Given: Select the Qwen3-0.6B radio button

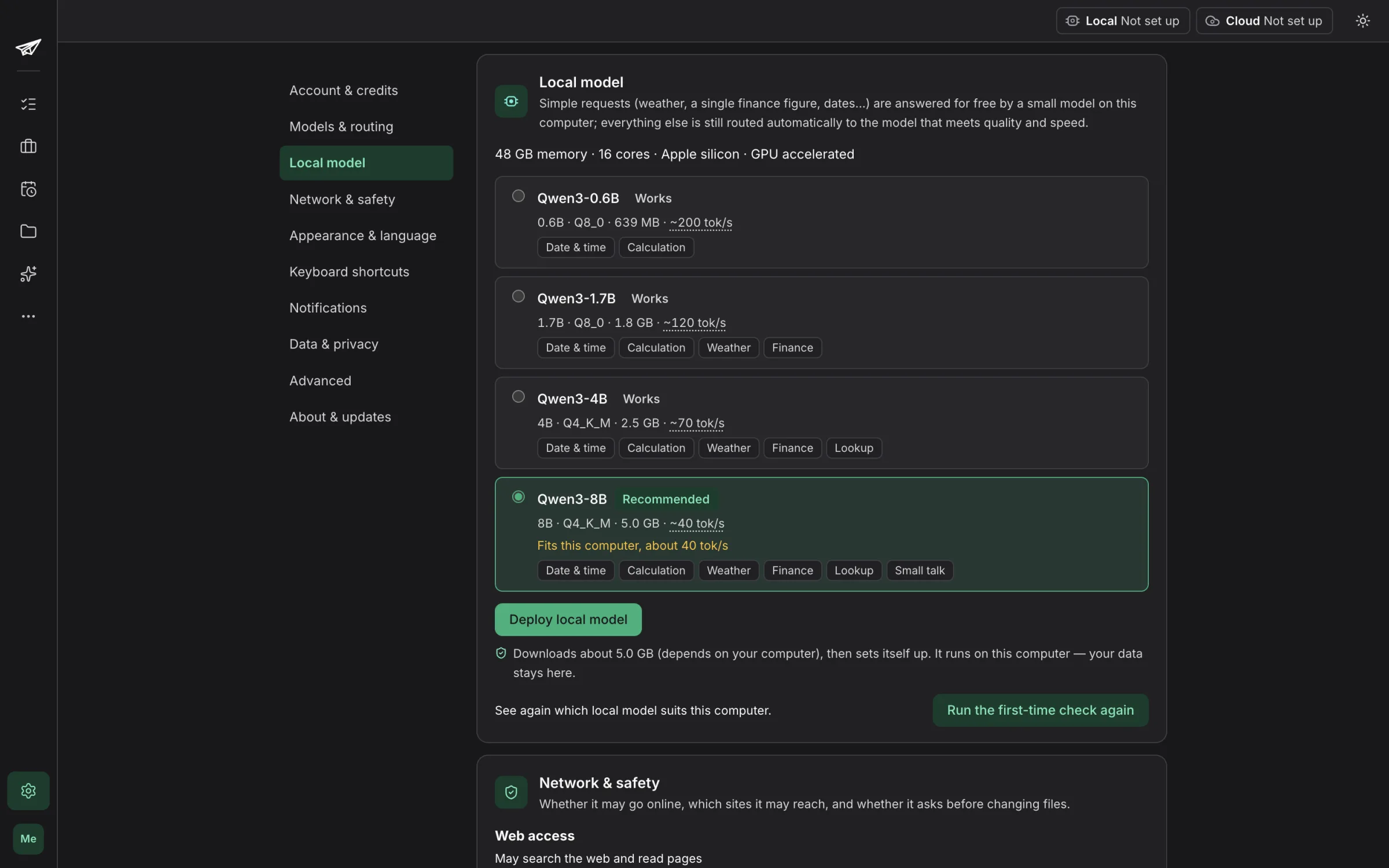Looking at the screenshot, I should tap(518, 196).
